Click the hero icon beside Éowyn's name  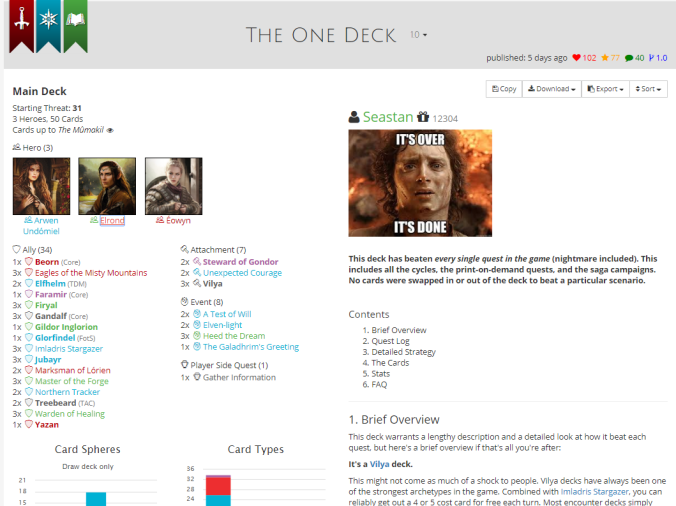pyautogui.click(x=160, y=220)
